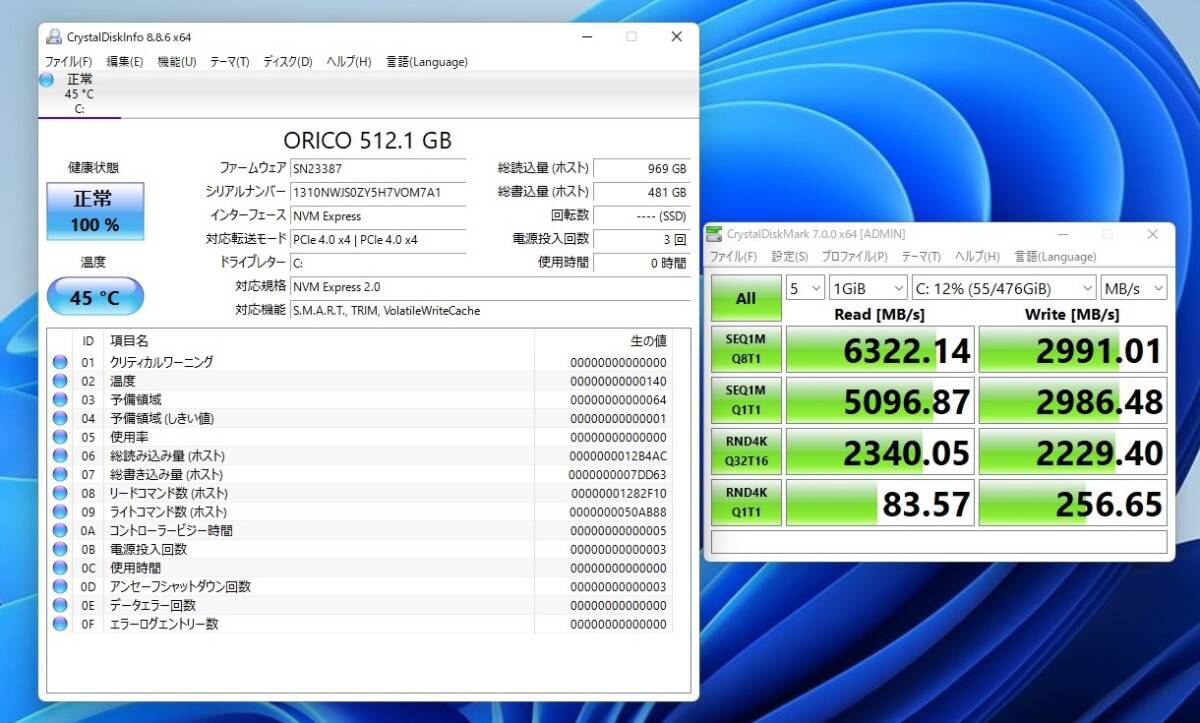Run the RND4K Q1T1 test button
Screen dimensions: 1200x723
pyautogui.click(x=746, y=502)
